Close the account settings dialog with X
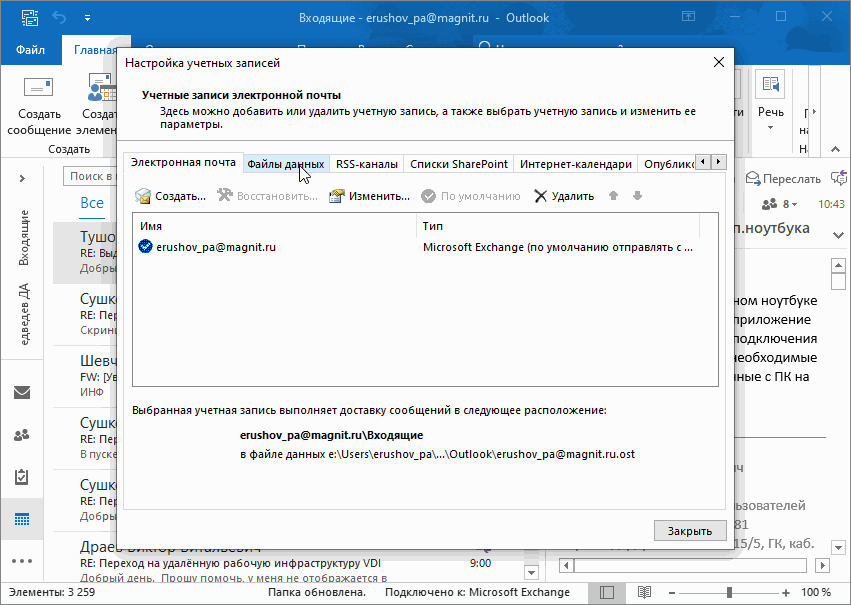The height and width of the screenshot is (605, 851). [719, 62]
